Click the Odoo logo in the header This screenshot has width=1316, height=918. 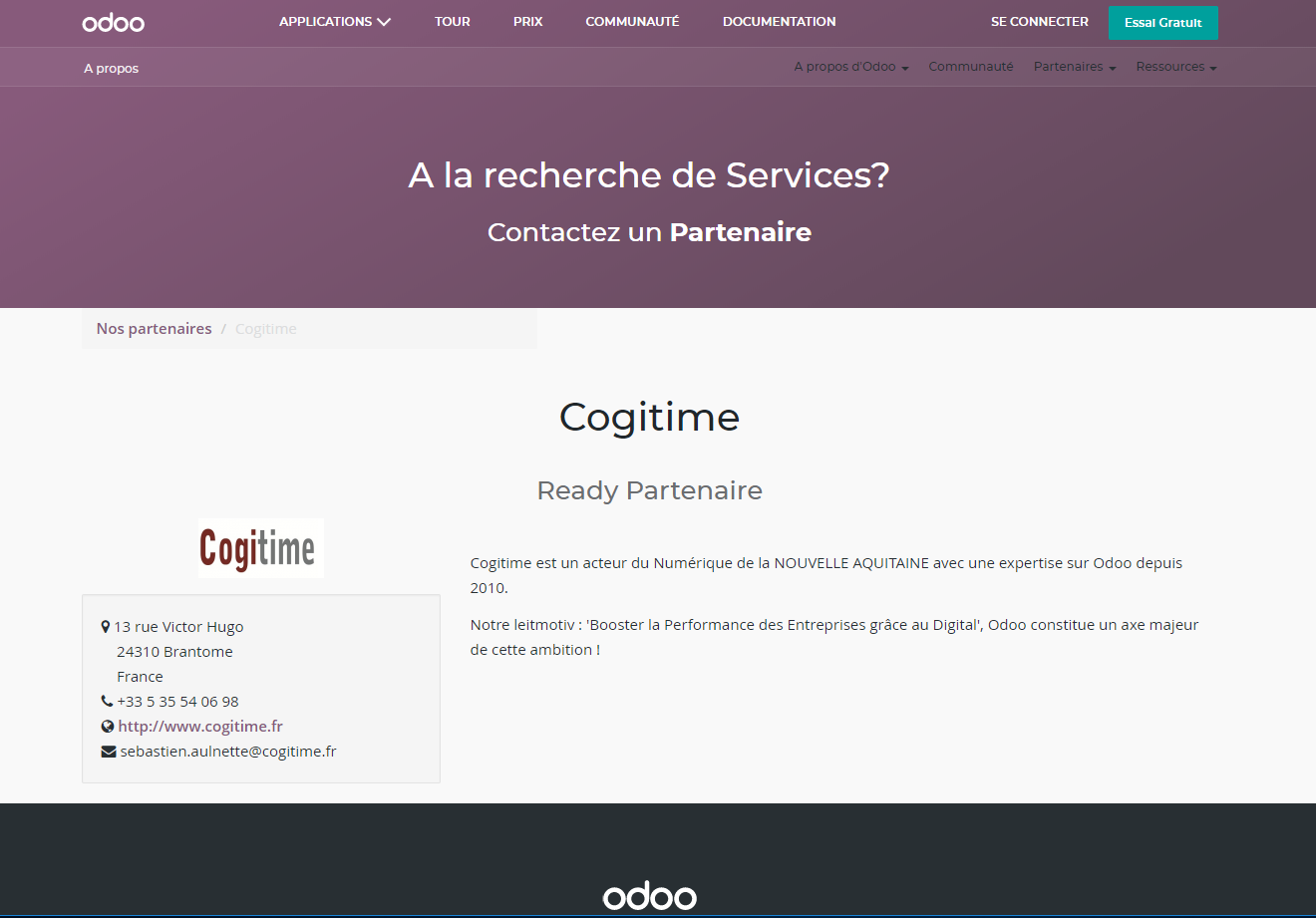click(113, 22)
